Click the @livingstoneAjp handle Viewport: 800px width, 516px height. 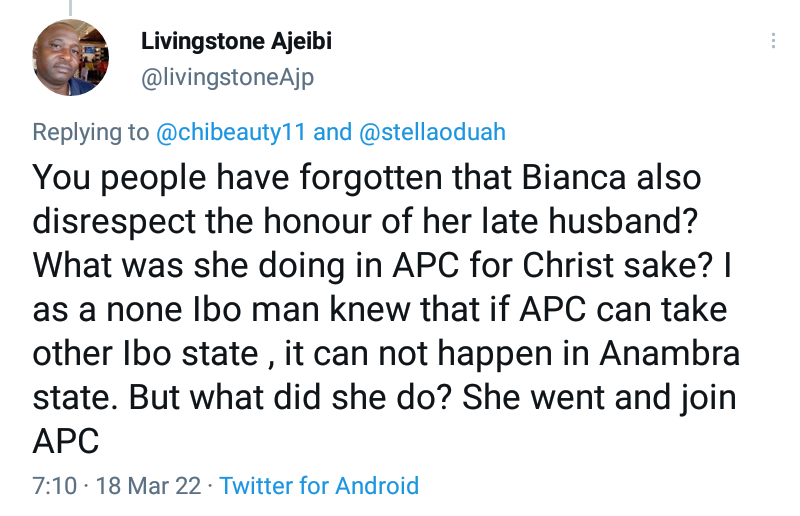[x=228, y=77]
